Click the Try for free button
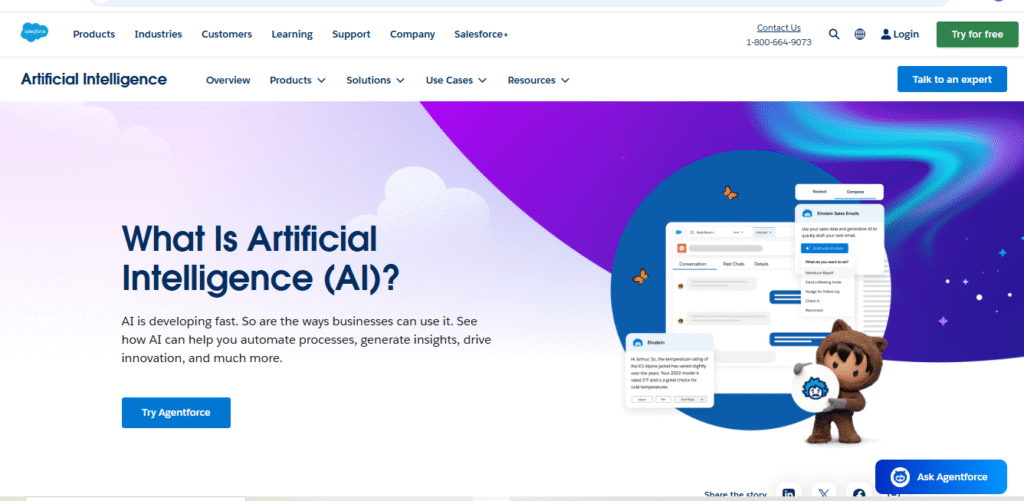Screen dimensions: 1024x501 pyautogui.click(x=977, y=35)
